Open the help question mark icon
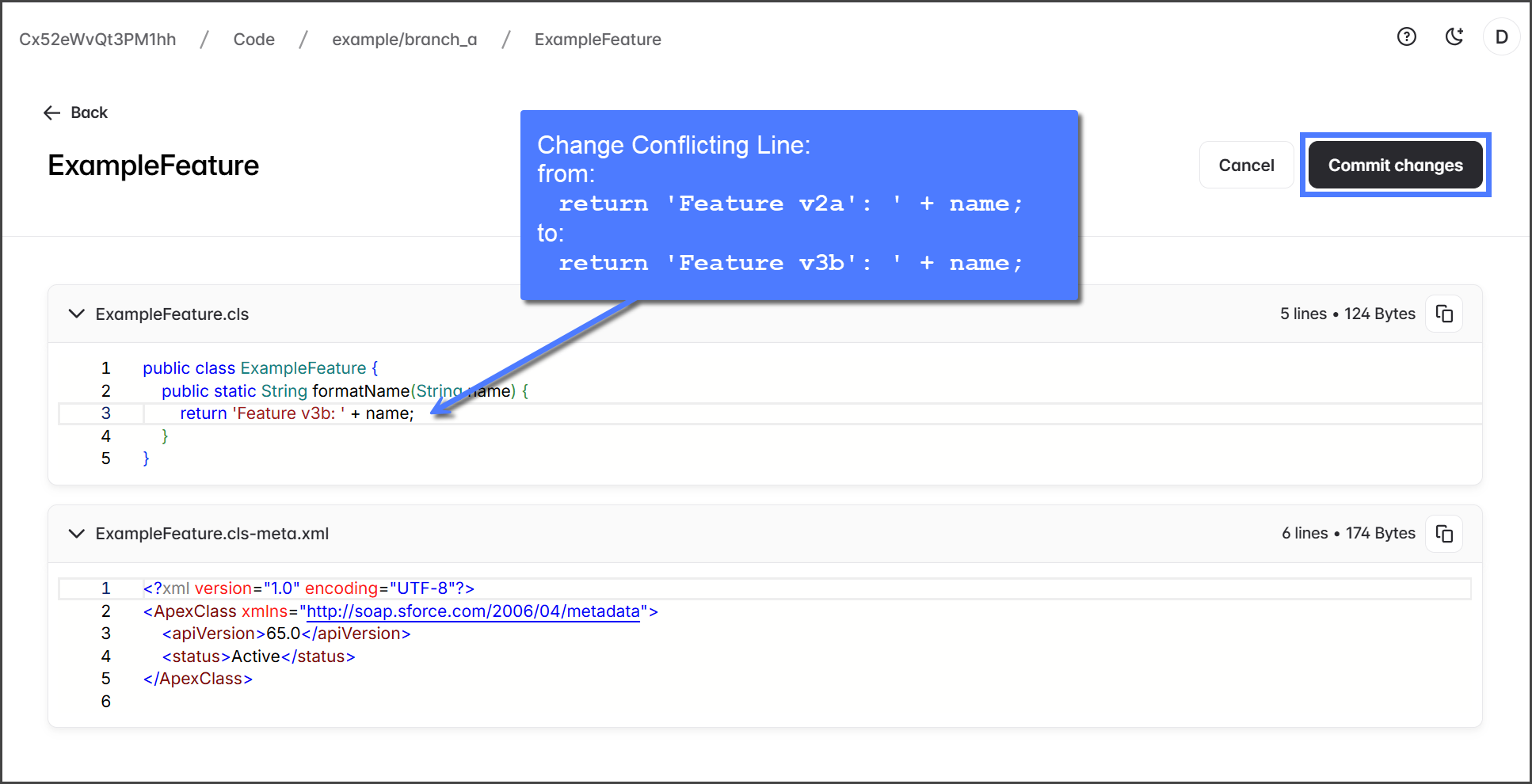1532x784 pixels. click(x=1406, y=37)
